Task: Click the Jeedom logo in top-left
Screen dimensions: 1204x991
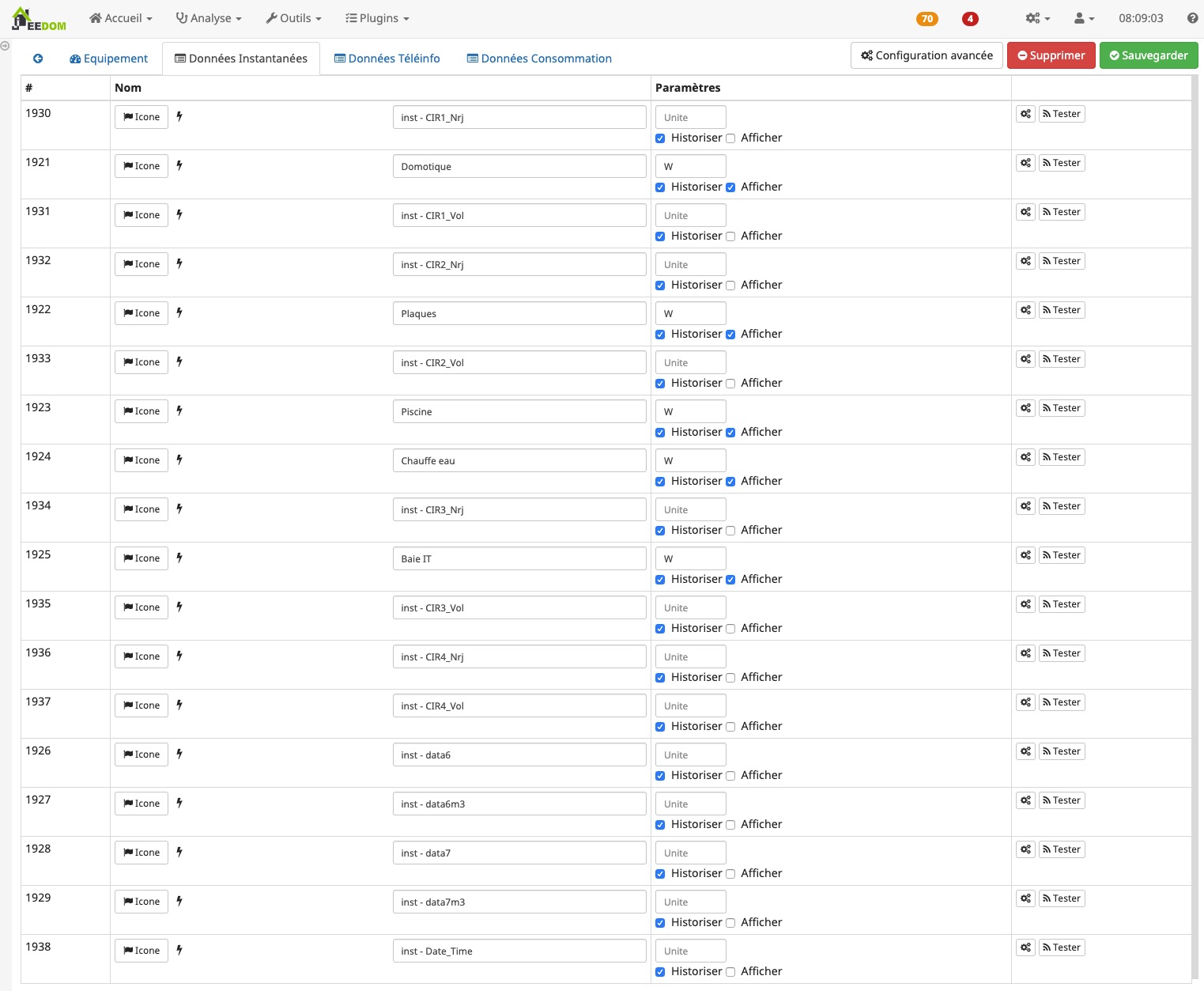Action: (x=38, y=19)
